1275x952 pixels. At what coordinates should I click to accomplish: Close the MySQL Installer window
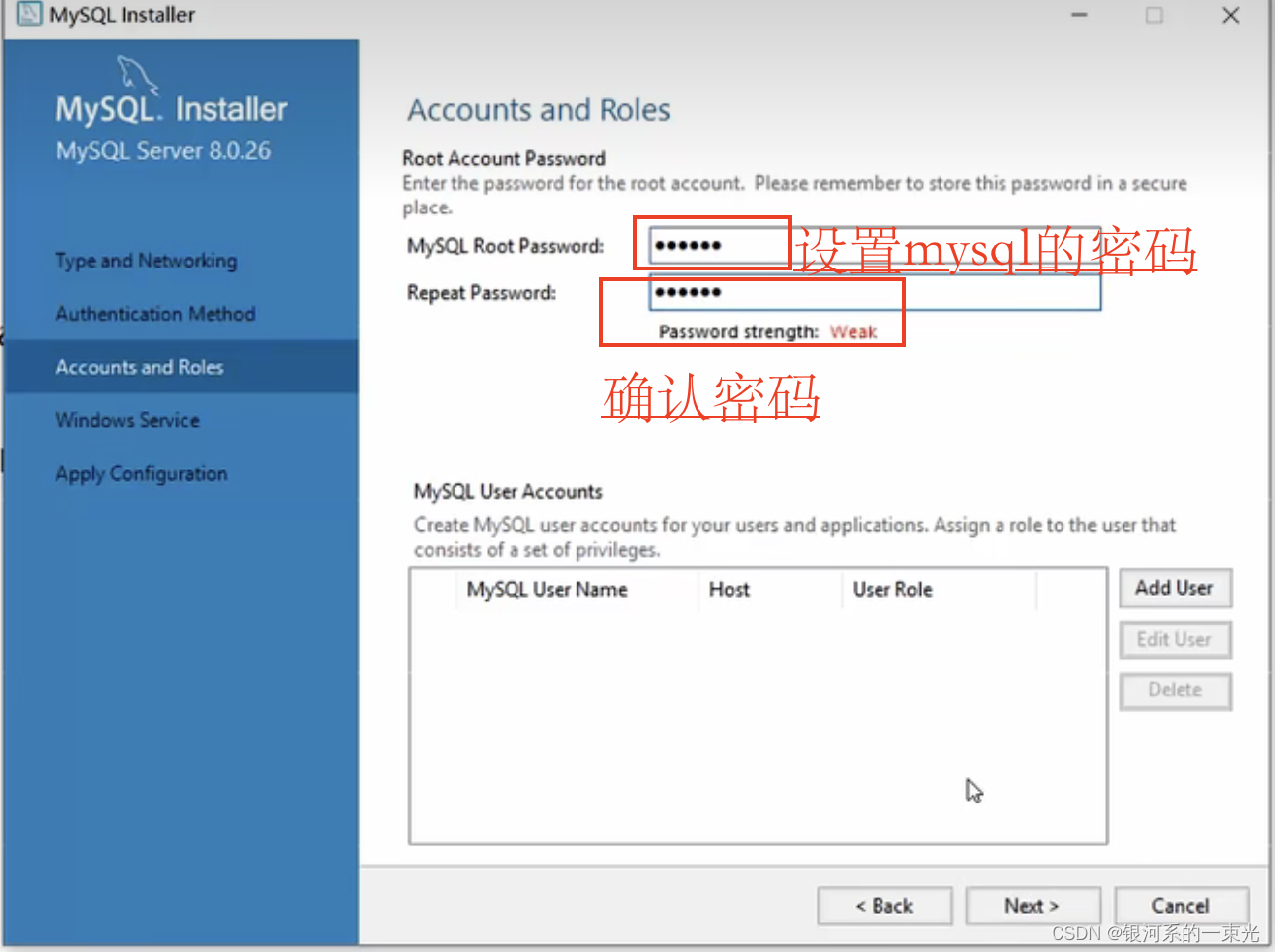click(x=1231, y=15)
